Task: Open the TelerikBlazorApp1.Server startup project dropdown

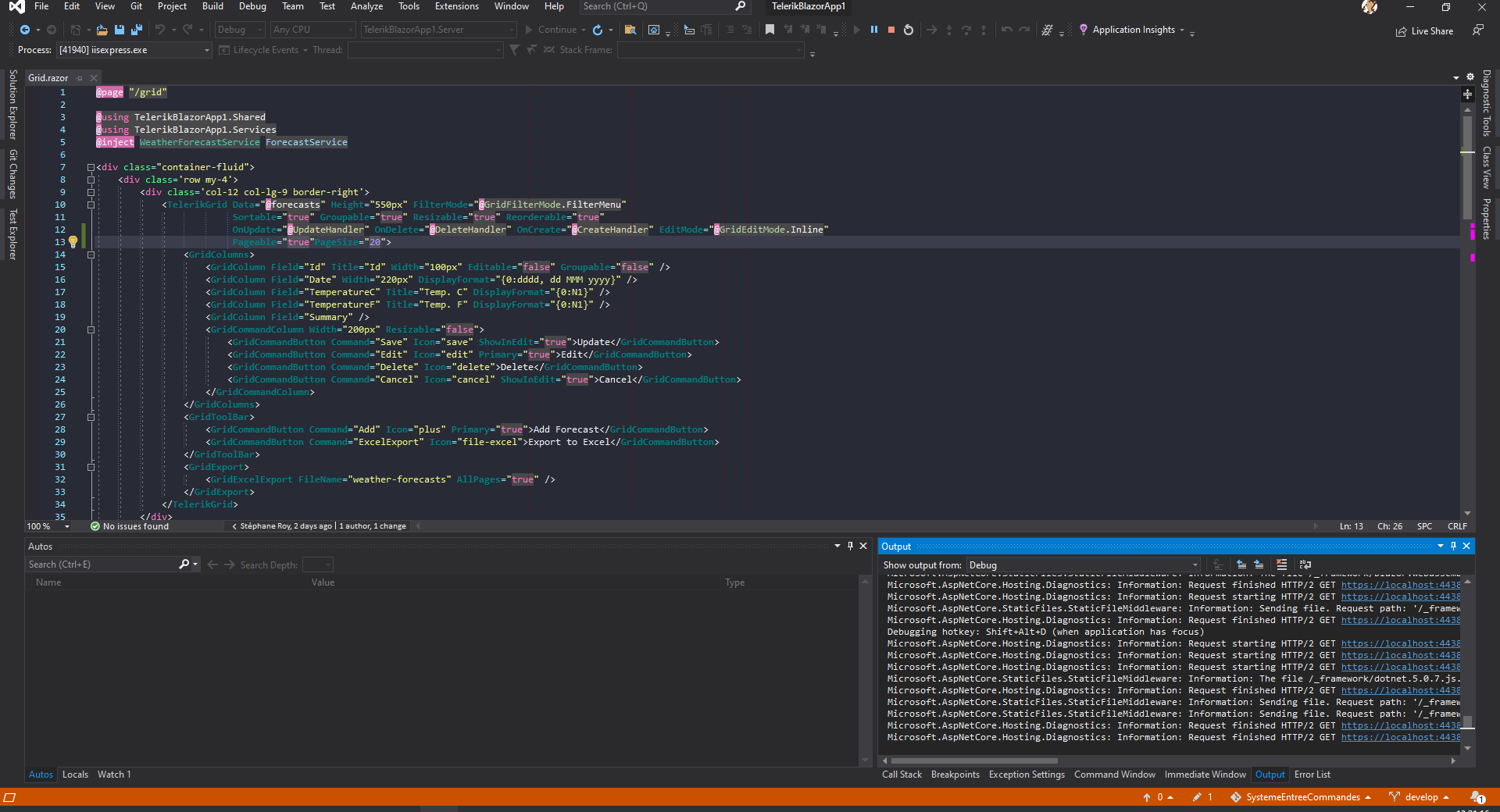Action: (438, 30)
